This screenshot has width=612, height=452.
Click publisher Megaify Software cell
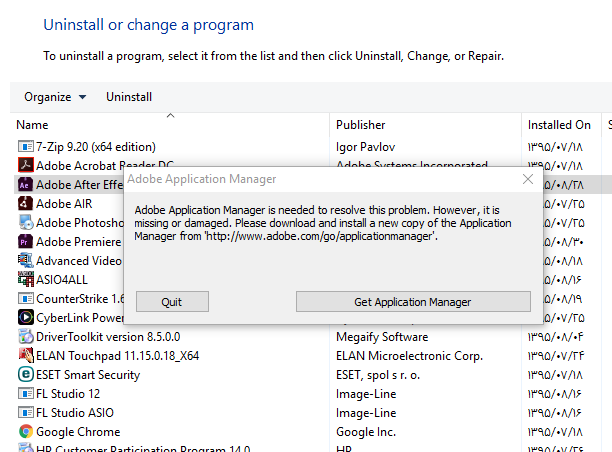click(382, 337)
